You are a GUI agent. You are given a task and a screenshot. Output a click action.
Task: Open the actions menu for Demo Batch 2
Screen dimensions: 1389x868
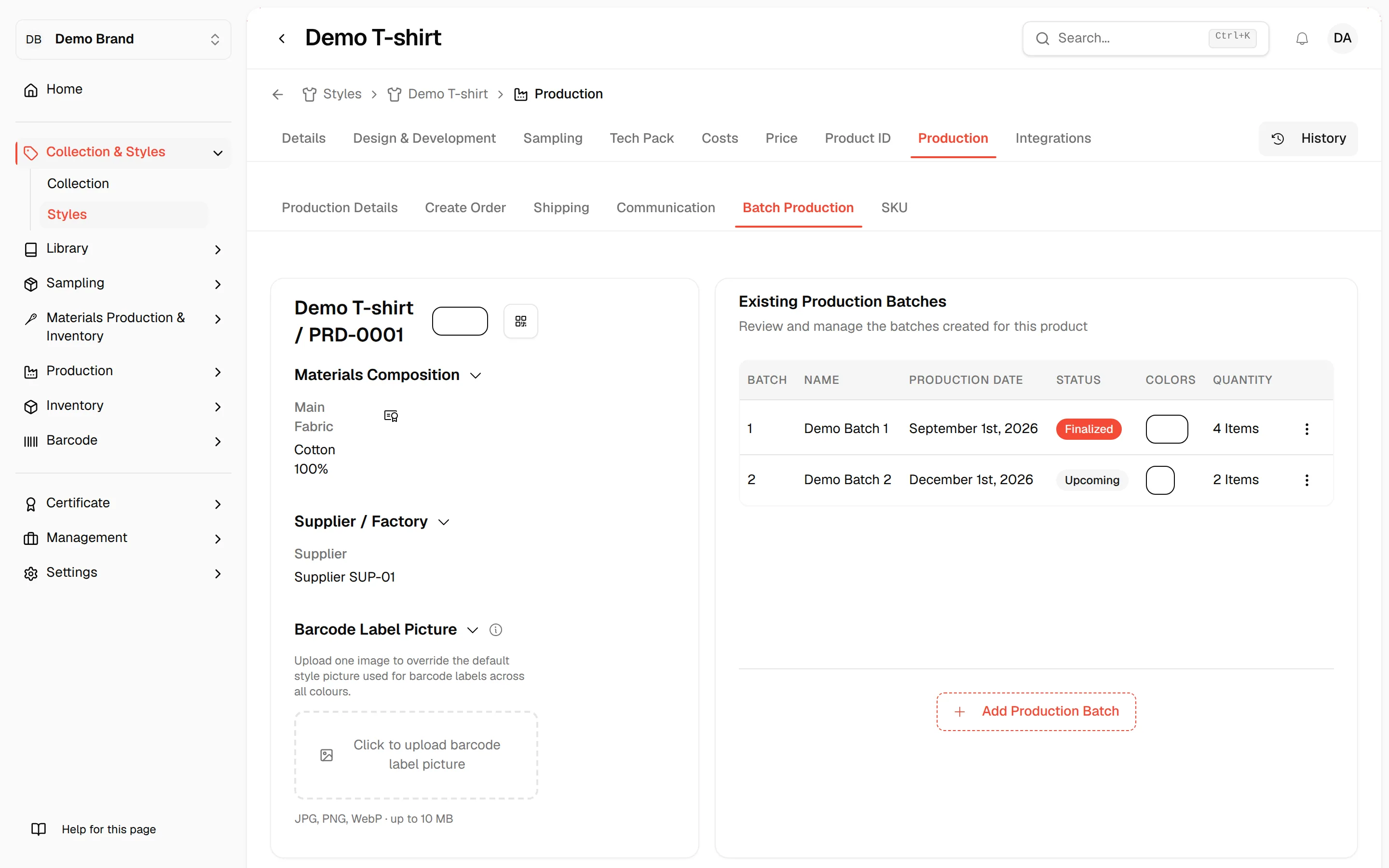[1307, 480]
